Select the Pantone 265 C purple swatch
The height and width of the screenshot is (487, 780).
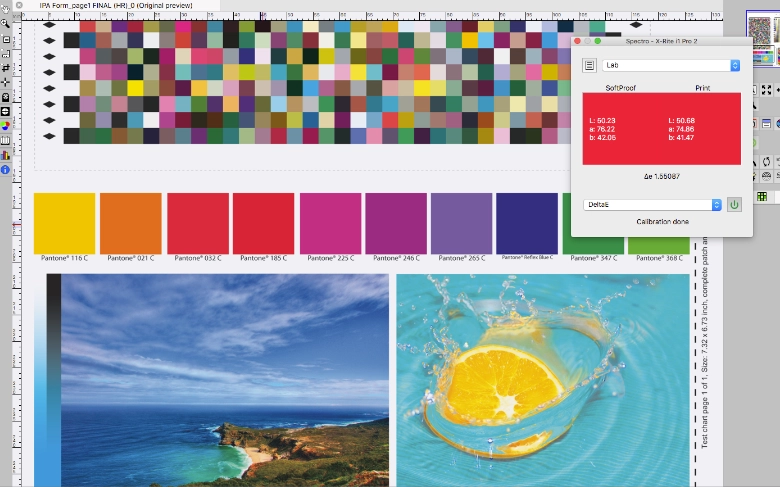(461, 223)
